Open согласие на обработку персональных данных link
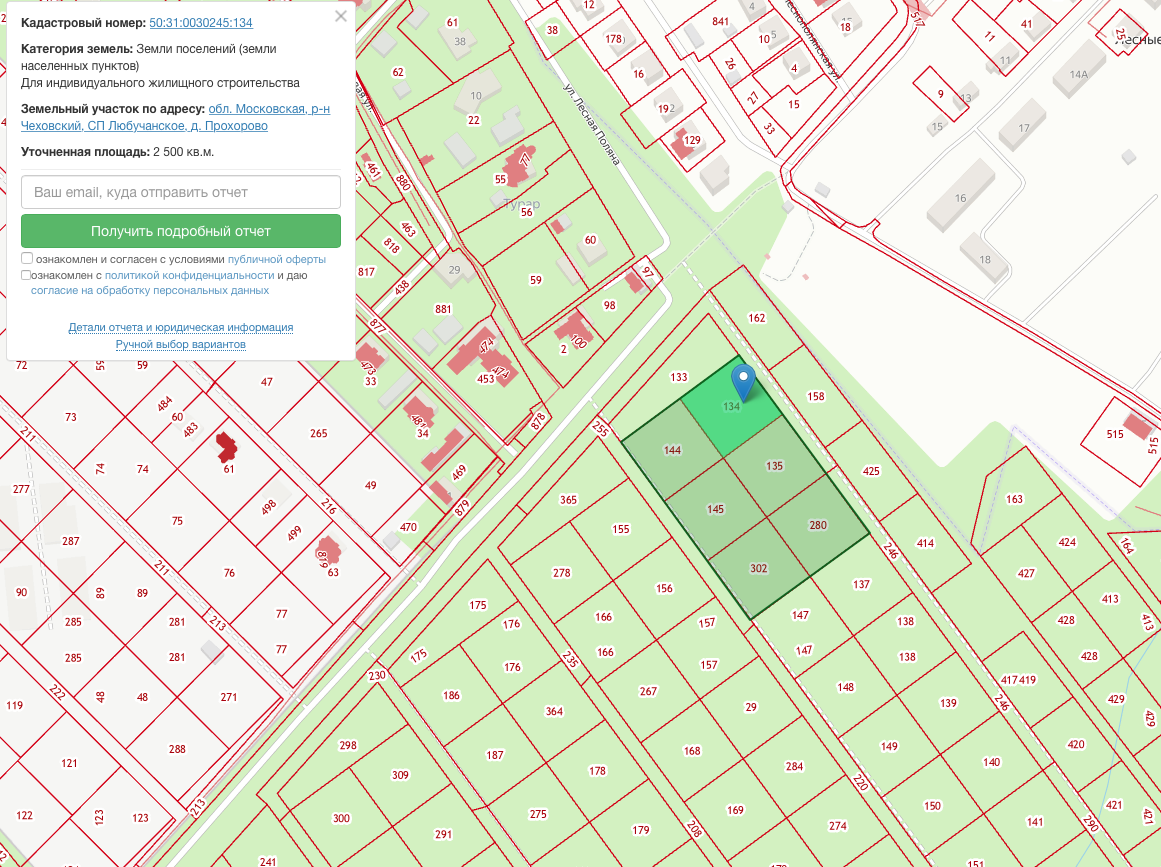The width and height of the screenshot is (1161, 867). (150, 290)
